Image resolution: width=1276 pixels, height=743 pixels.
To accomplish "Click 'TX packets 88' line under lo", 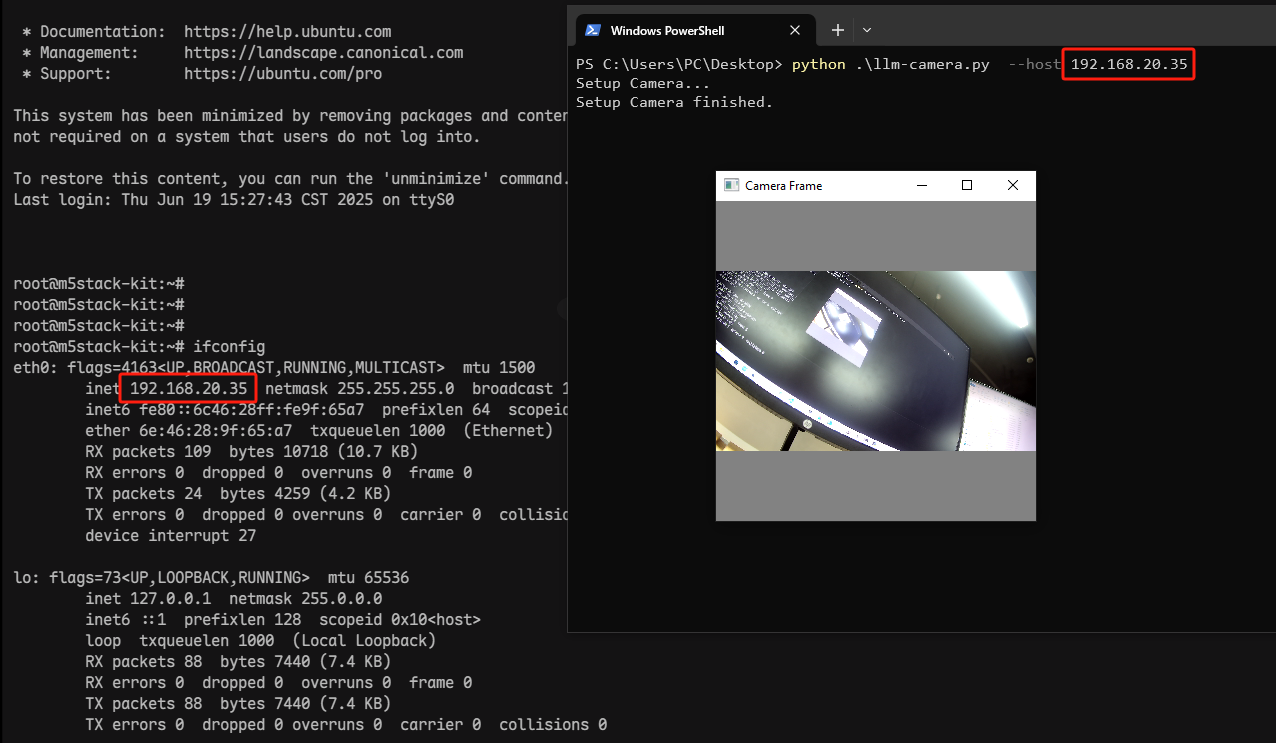I will click(238, 704).
